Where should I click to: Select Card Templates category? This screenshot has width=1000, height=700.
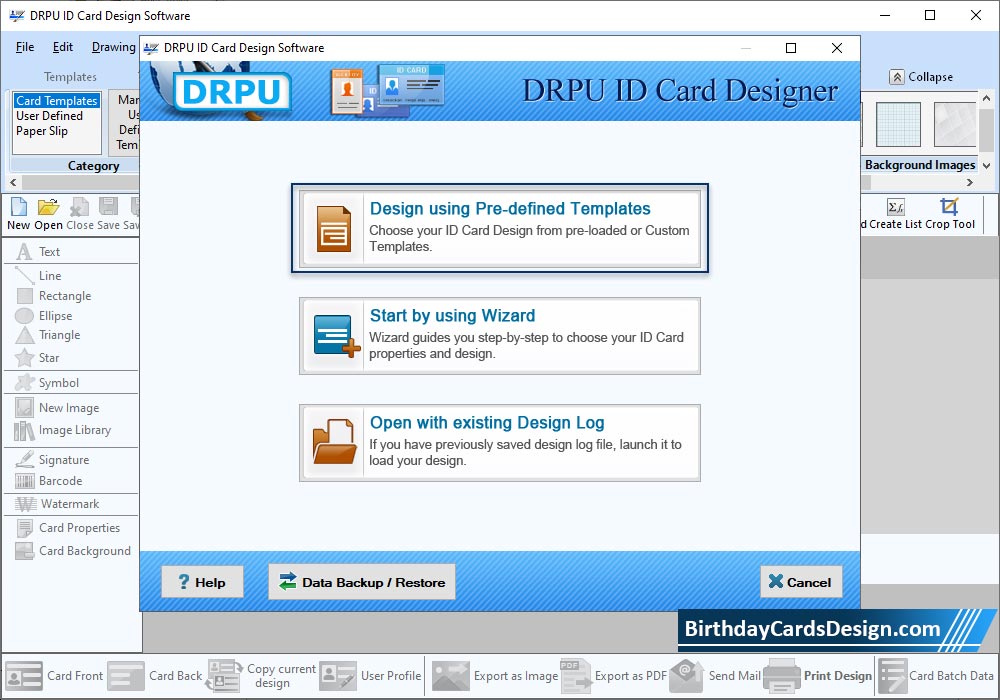57,101
